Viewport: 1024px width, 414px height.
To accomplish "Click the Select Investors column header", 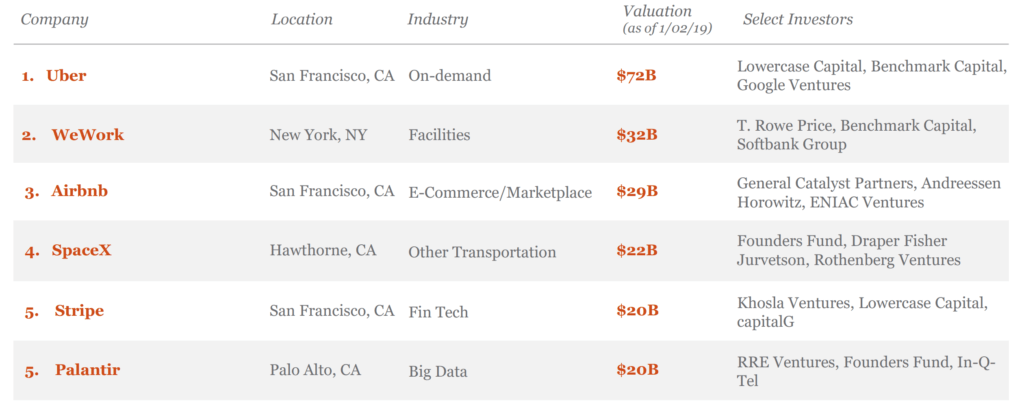I will 797,20.
